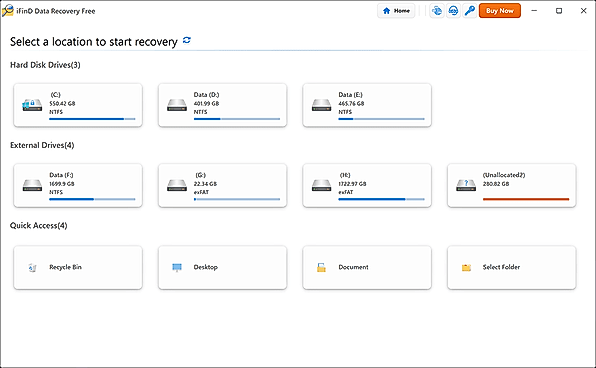Click the Home button
The height and width of the screenshot is (368, 596).
click(x=396, y=11)
